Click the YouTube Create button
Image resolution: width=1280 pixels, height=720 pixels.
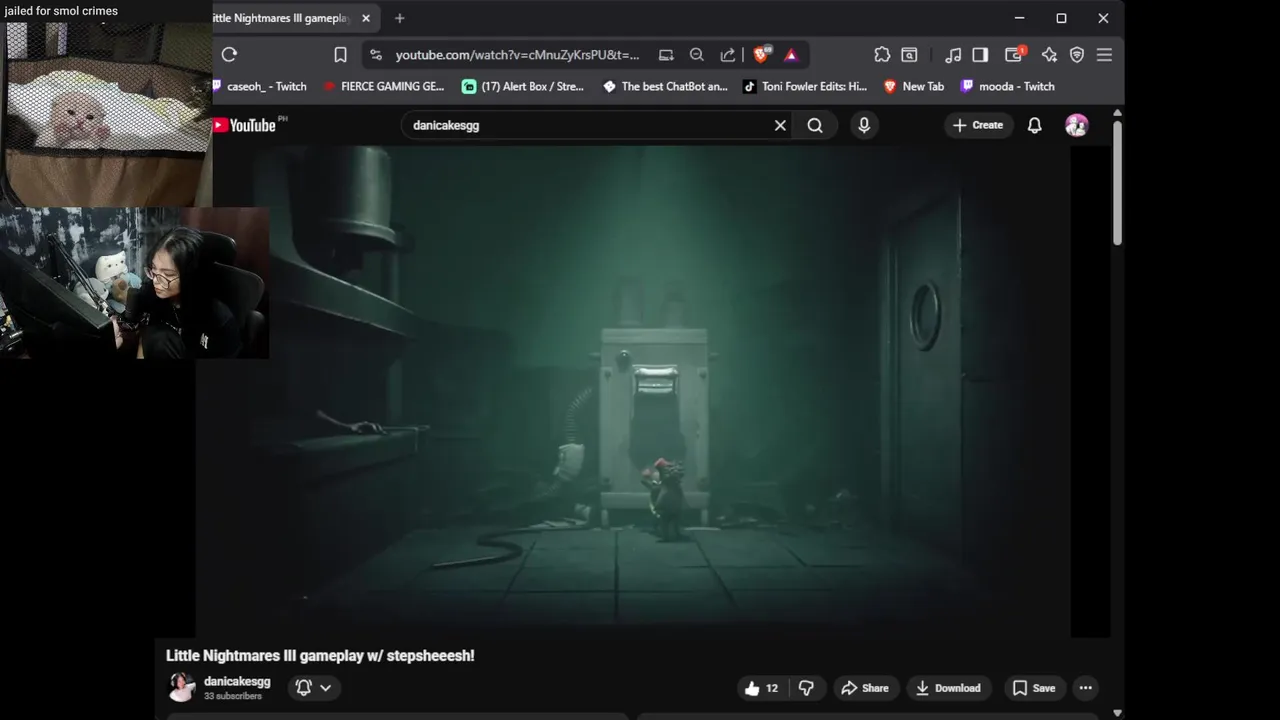978,125
